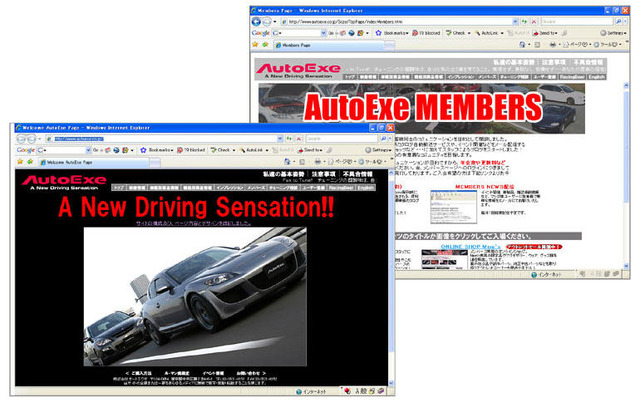Click Google toolbar search field, Welcome window

(x=64, y=150)
